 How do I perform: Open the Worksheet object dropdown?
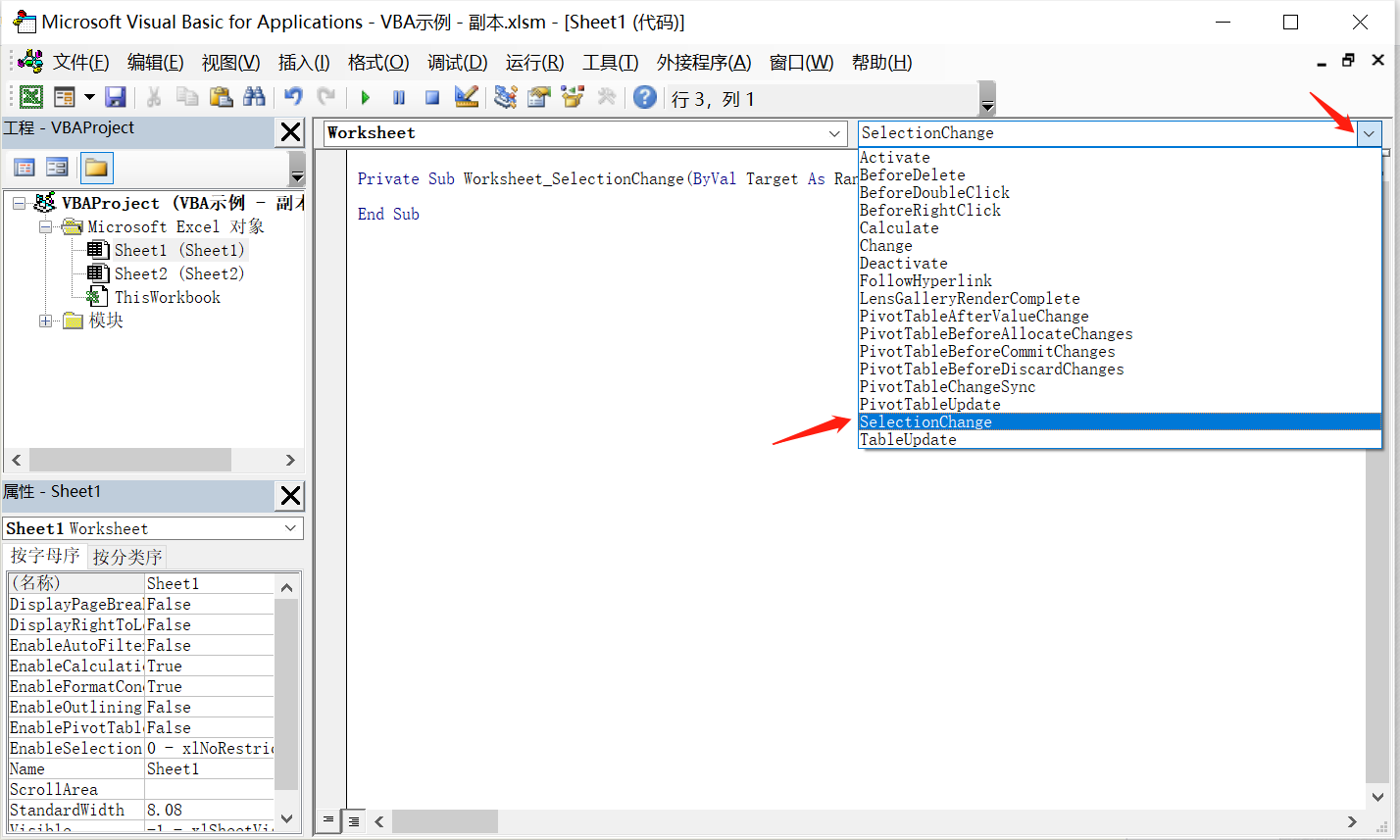(835, 133)
